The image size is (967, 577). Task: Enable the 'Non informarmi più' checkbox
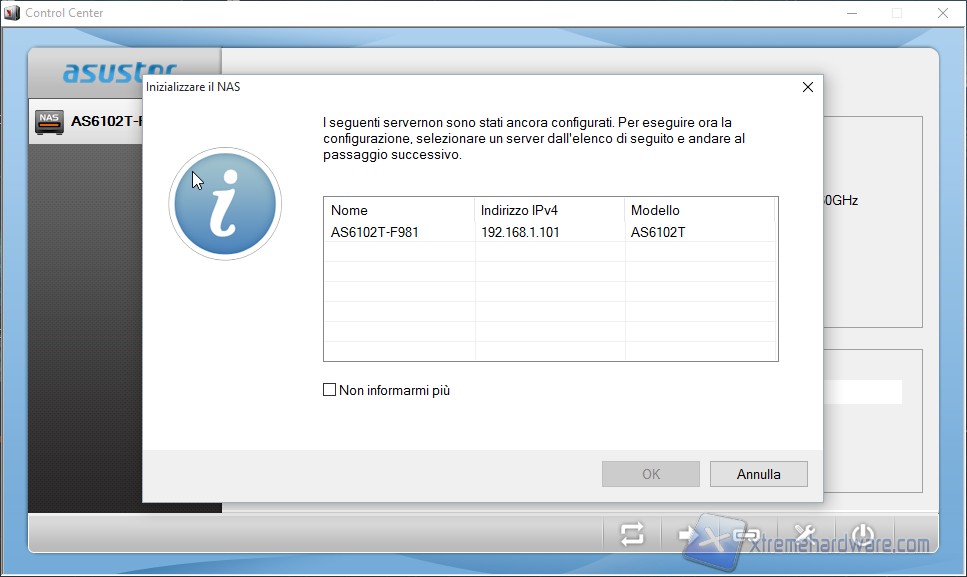329,390
